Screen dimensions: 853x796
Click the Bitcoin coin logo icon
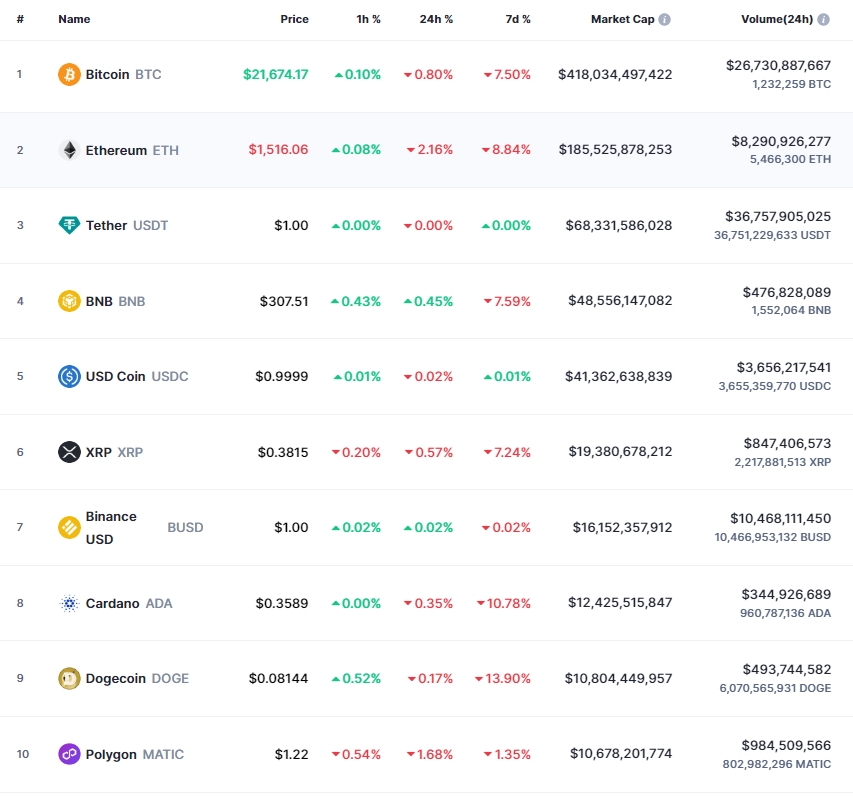tap(69, 75)
